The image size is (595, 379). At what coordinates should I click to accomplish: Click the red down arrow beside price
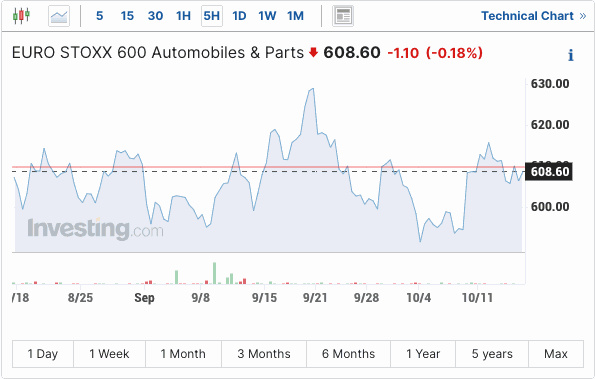pos(313,52)
